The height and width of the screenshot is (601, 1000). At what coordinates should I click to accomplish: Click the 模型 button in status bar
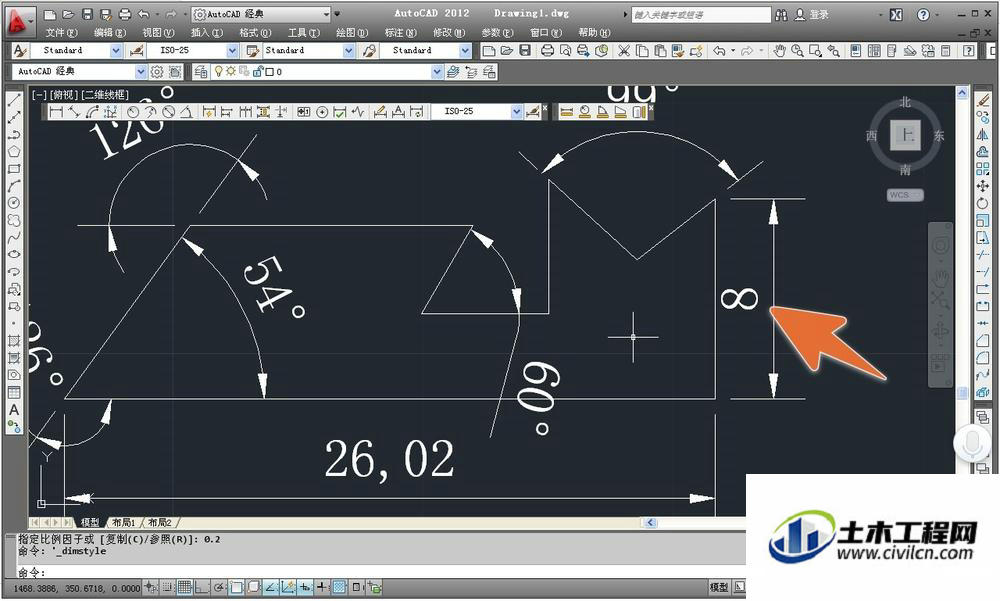tap(719, 587)
